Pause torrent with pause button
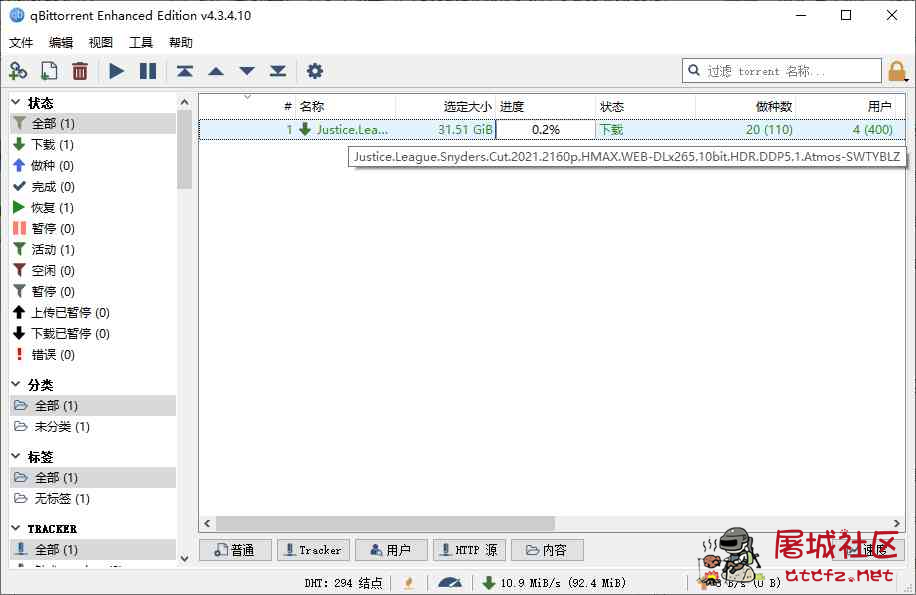The height and width of the screenshot is (595, 916). pos(148,71)
